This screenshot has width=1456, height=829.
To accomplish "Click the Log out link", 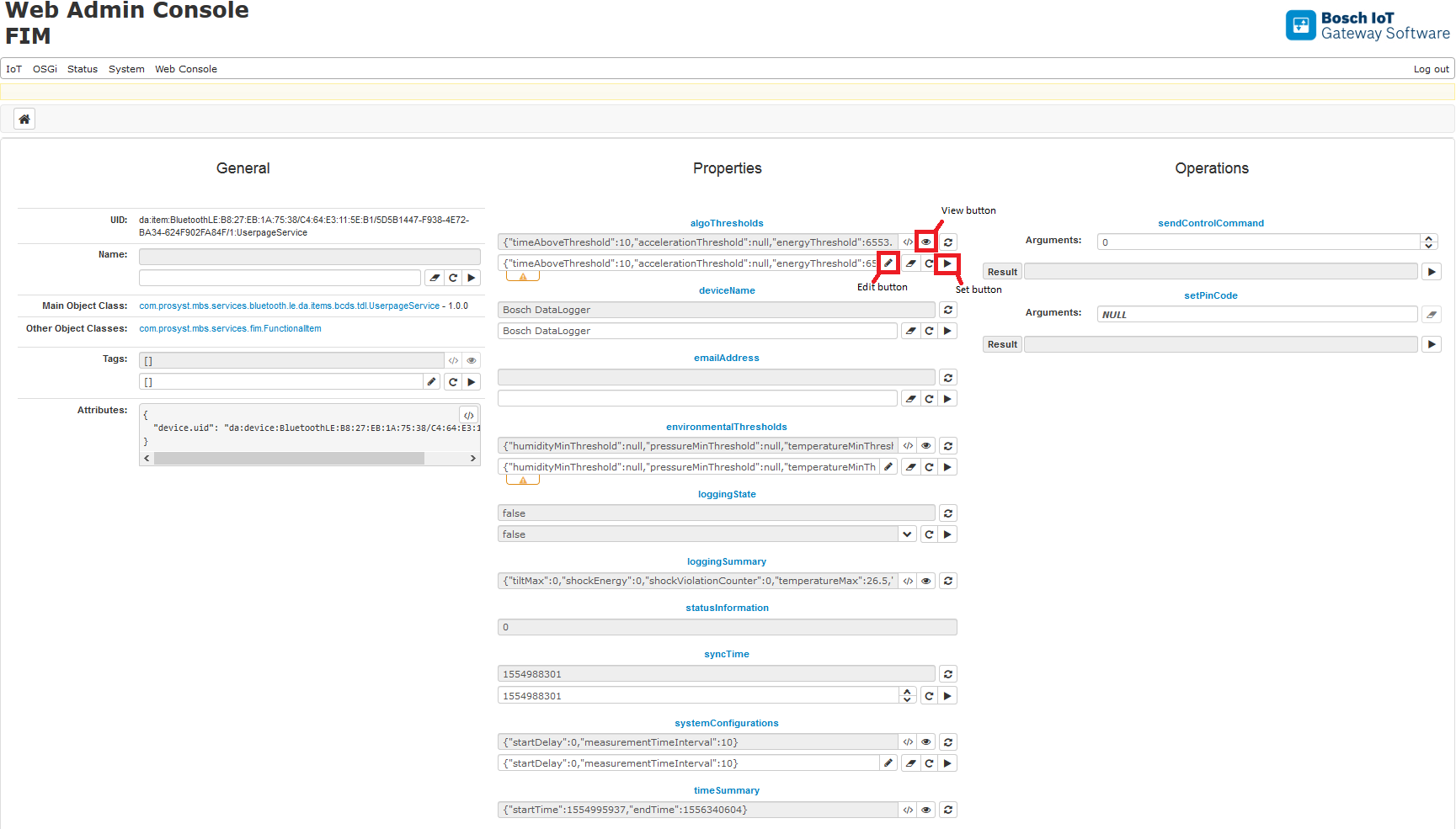I will pos(1430,69).
